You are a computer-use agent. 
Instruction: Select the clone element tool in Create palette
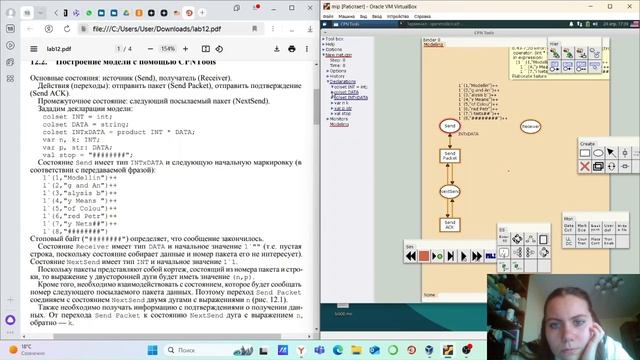click(x=598, y=167)
